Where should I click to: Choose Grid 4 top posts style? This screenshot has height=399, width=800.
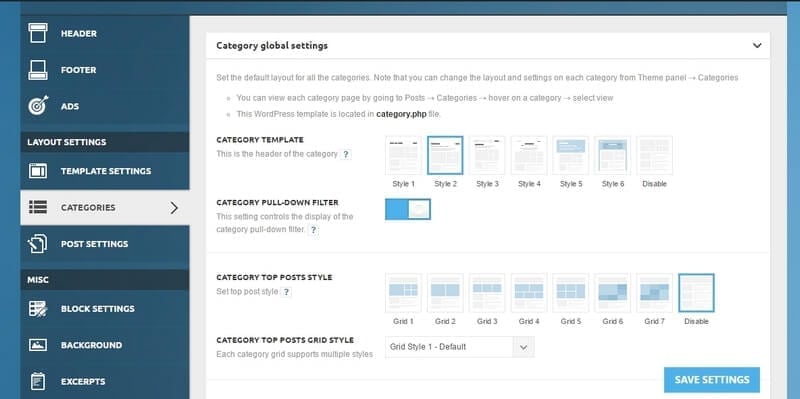529,293
